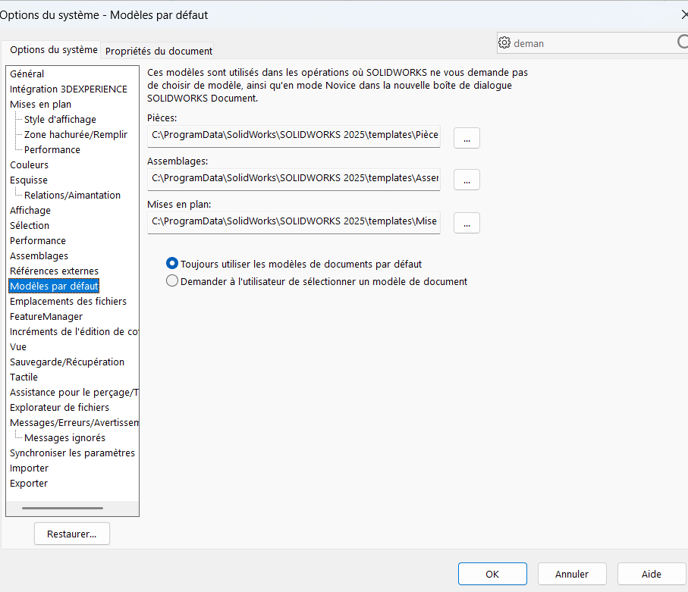This screenshot has width=688, height=592.
Task: Open the Options du système tab
Action: point(54,50)
